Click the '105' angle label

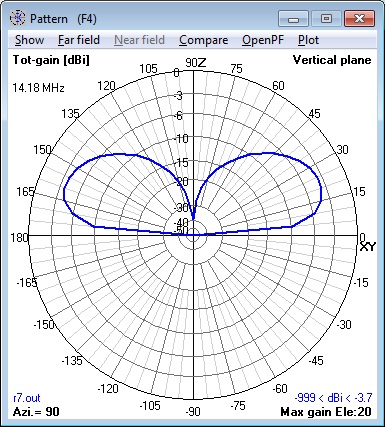(x=148, y=69)
